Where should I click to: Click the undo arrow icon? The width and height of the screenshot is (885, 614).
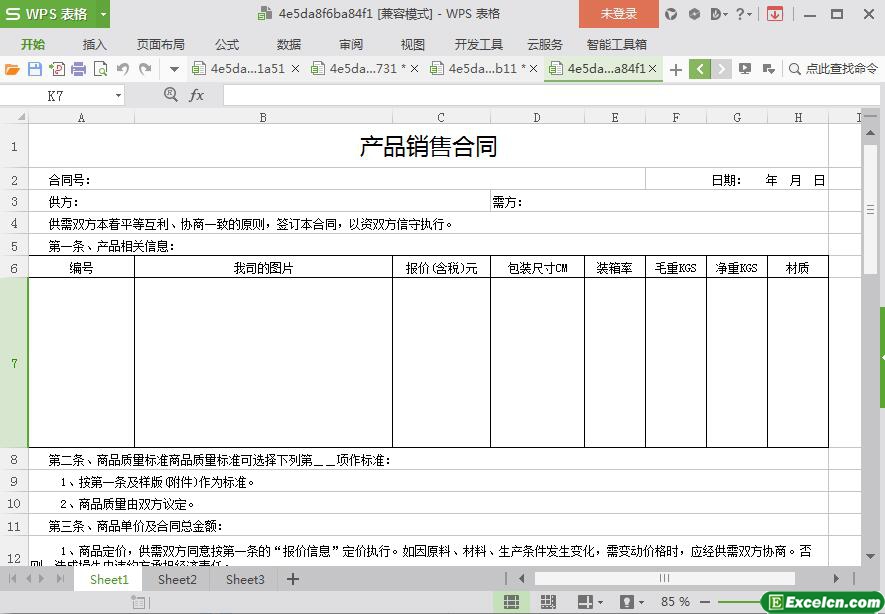click(x=123, y=69)
